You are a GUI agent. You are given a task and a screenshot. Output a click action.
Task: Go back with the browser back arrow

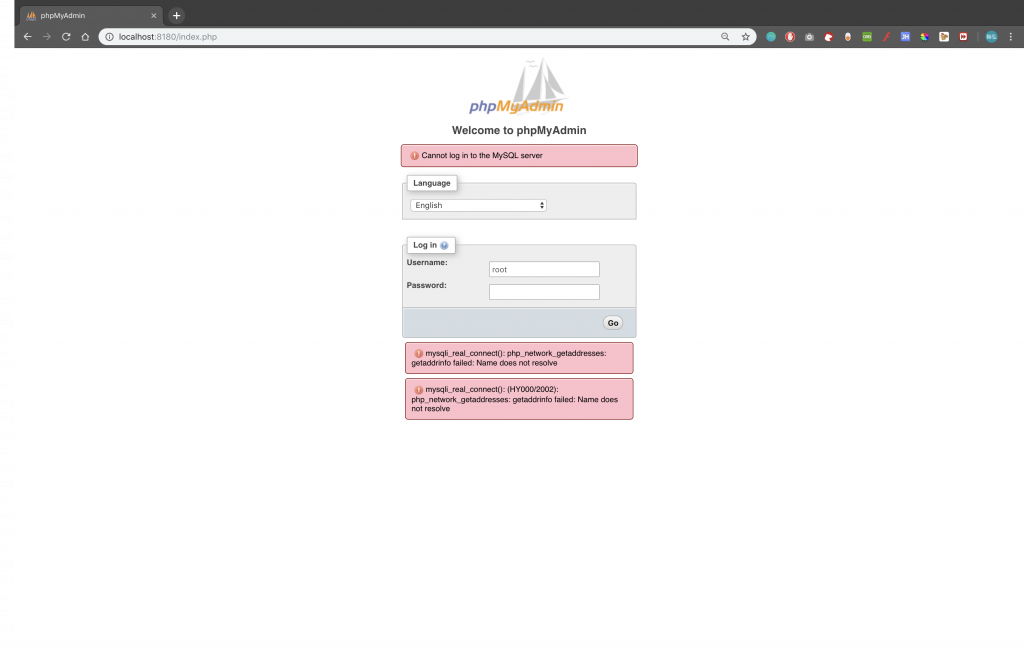[27, 37]
